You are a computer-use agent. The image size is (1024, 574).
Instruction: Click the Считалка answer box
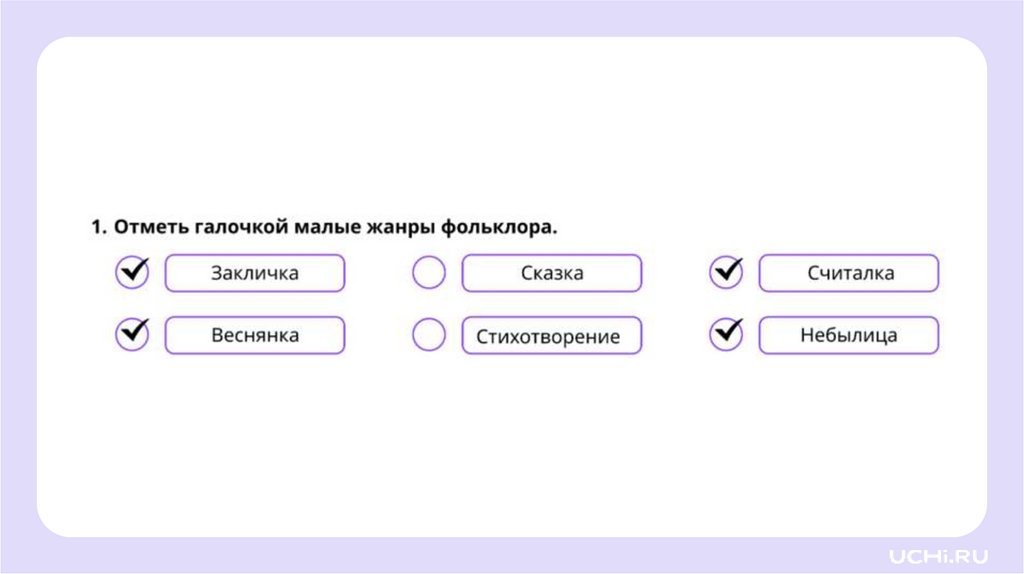point(849,273)
